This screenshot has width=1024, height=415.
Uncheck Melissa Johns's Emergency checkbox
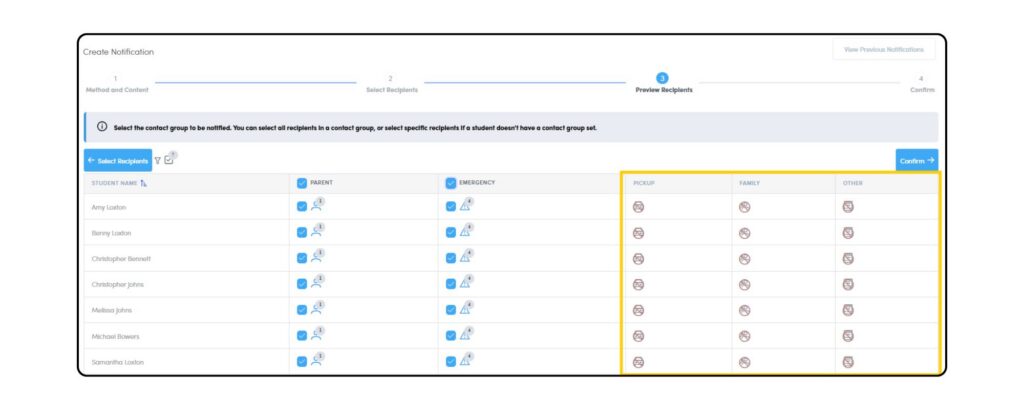[x=450, y=310]
